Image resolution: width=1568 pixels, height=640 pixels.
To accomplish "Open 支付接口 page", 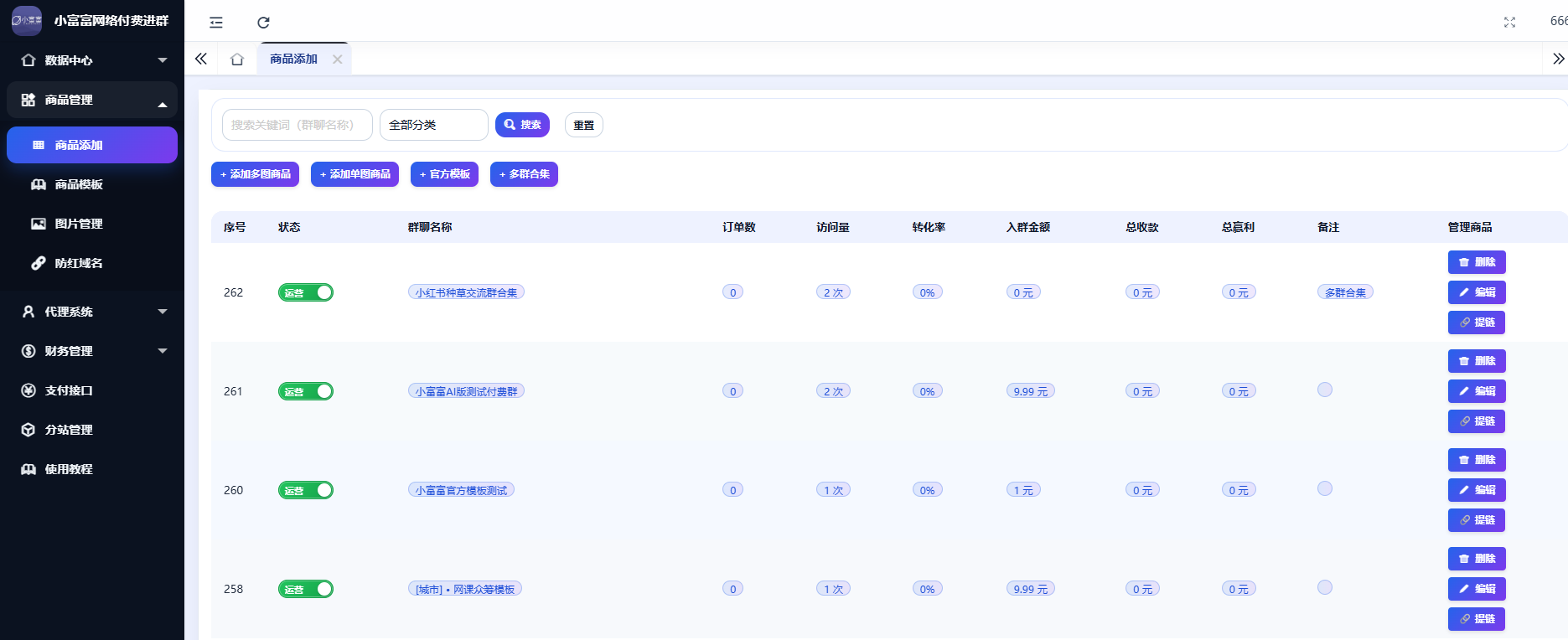I will pos(92,390).
